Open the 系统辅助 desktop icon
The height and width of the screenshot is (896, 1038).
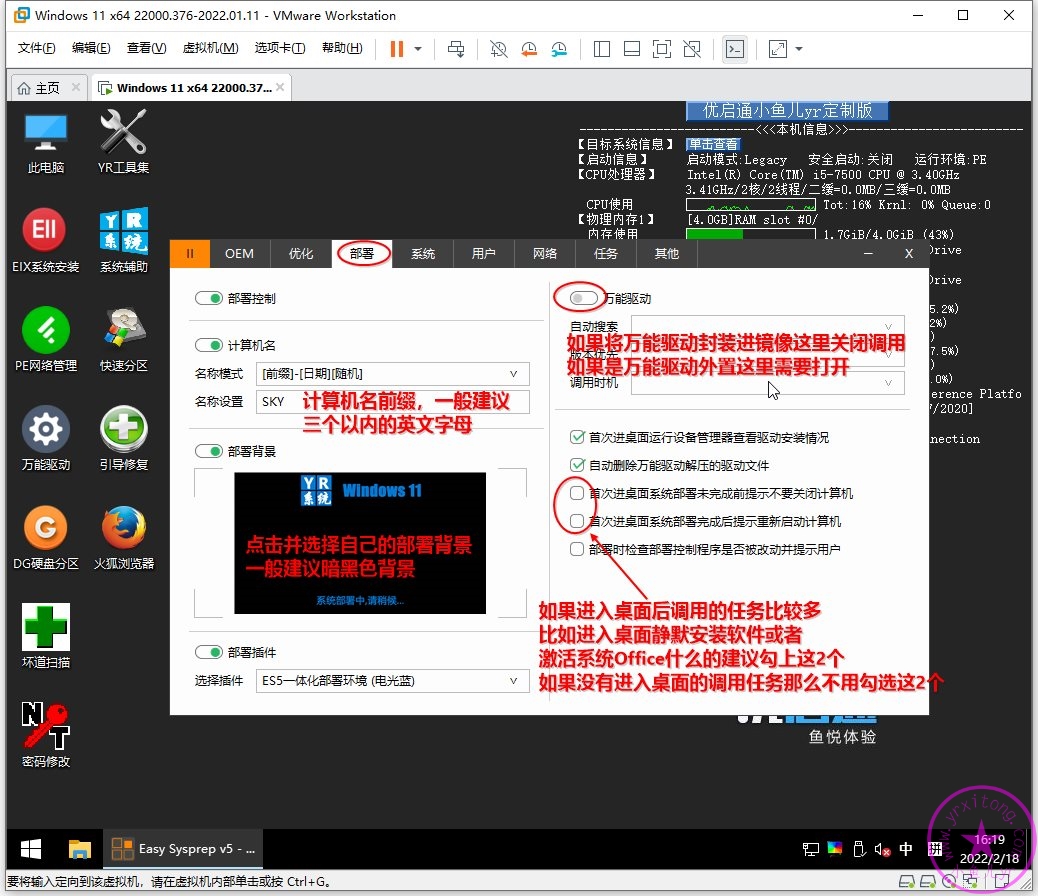coord(124,240)
